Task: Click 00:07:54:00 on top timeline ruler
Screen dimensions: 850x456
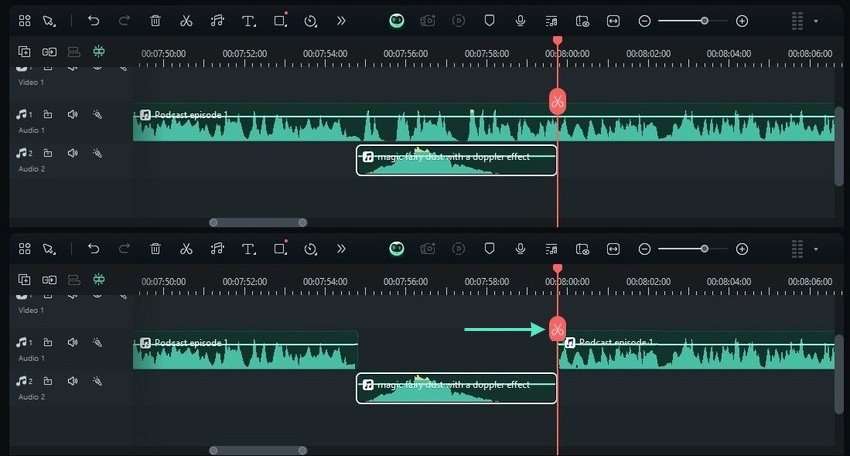Action: point(325,54)
